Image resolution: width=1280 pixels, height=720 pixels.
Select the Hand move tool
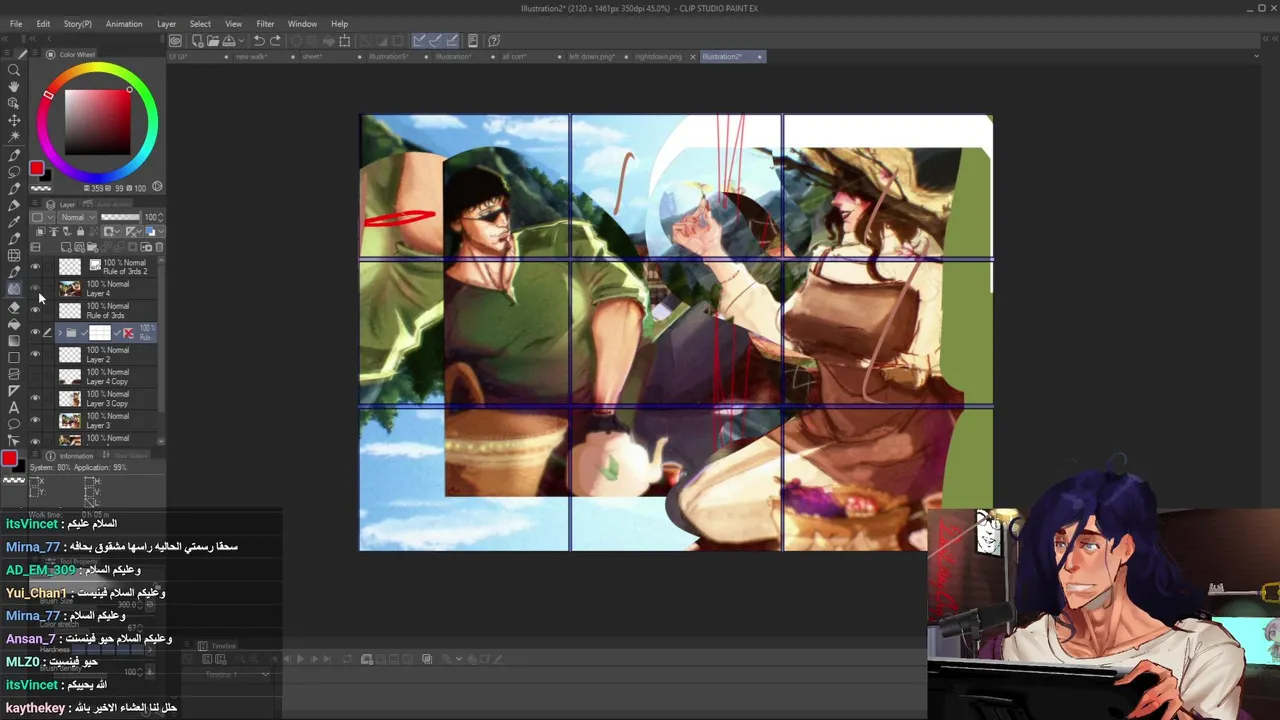point(14,87)
